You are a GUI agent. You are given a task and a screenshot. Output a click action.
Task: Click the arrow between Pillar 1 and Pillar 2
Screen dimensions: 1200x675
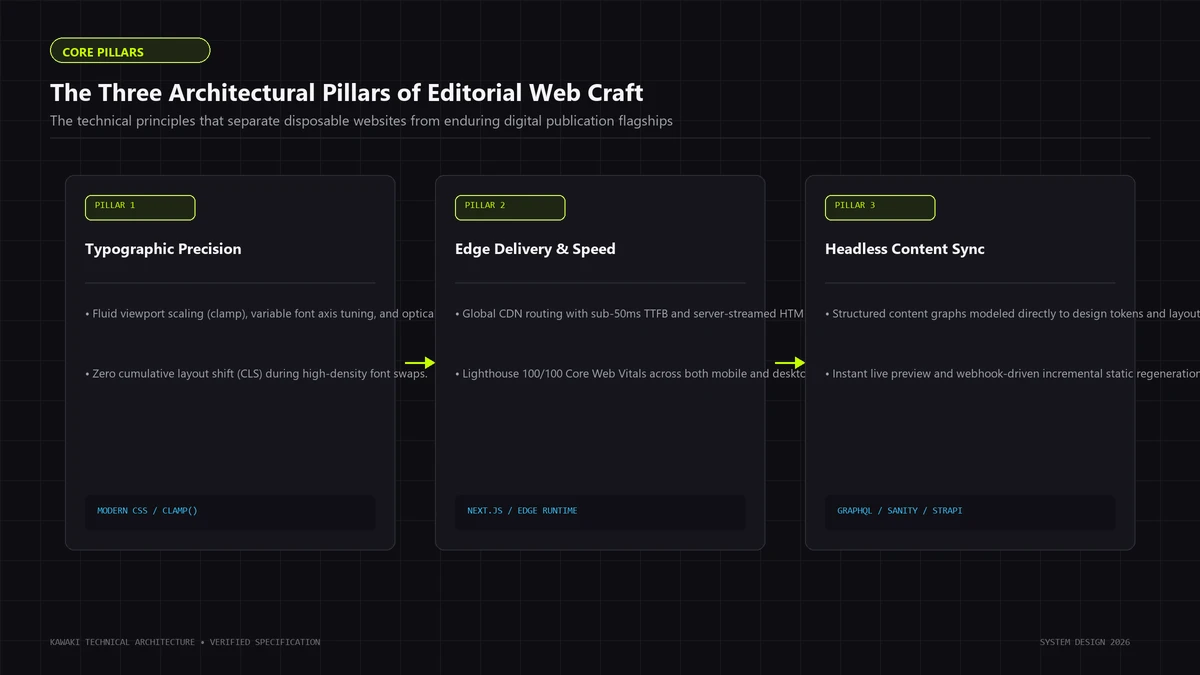[x=420, y=363]
